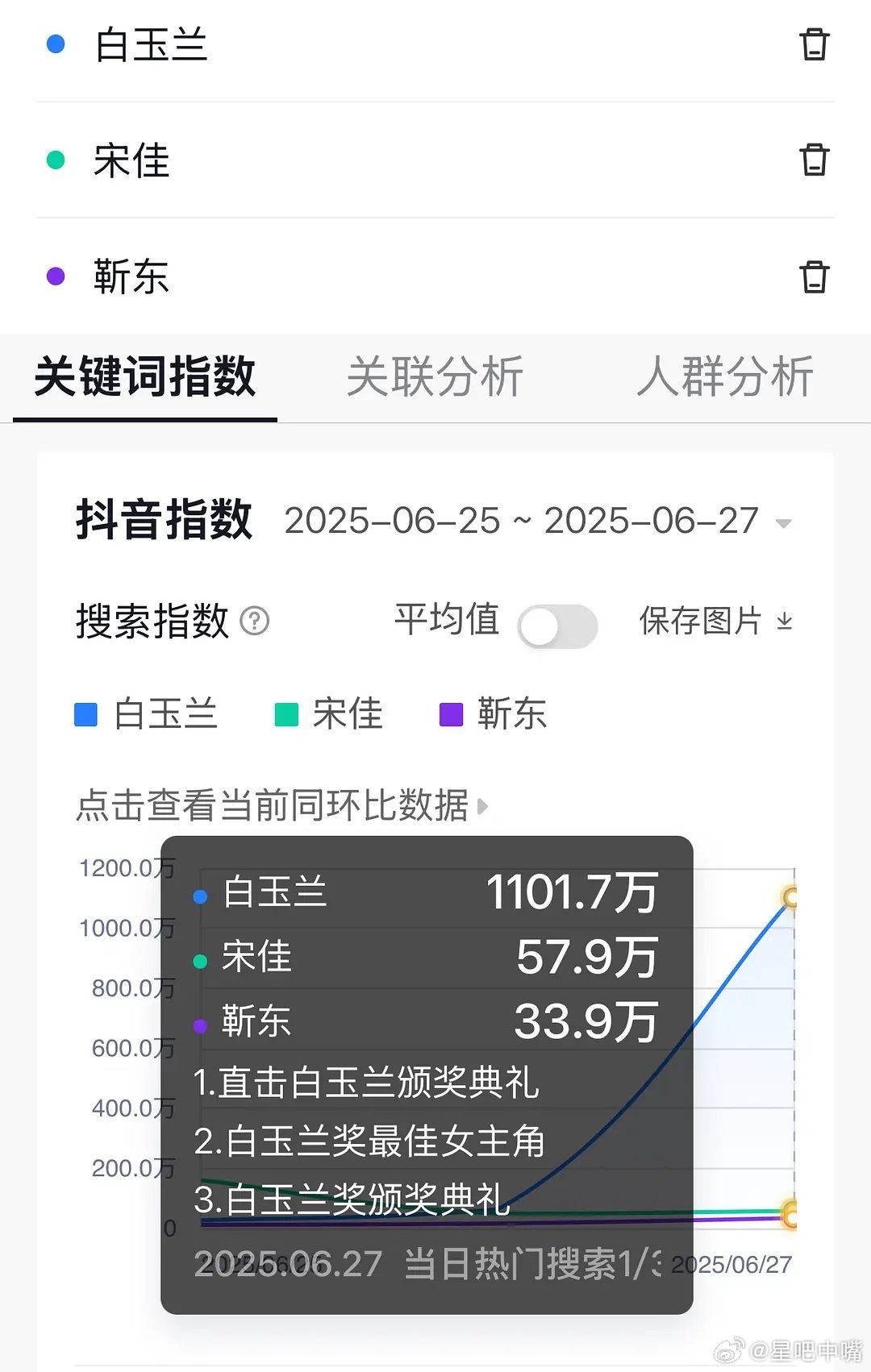
Task: Delete the 靳东 keyword with trash icon
Action: click(x=814, y=276)
